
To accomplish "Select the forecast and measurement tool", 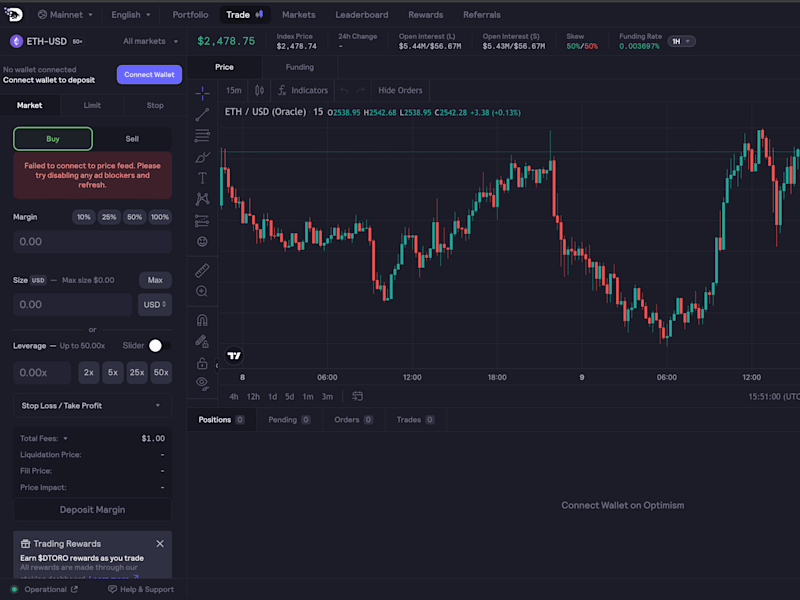I will tap(202, 220).
